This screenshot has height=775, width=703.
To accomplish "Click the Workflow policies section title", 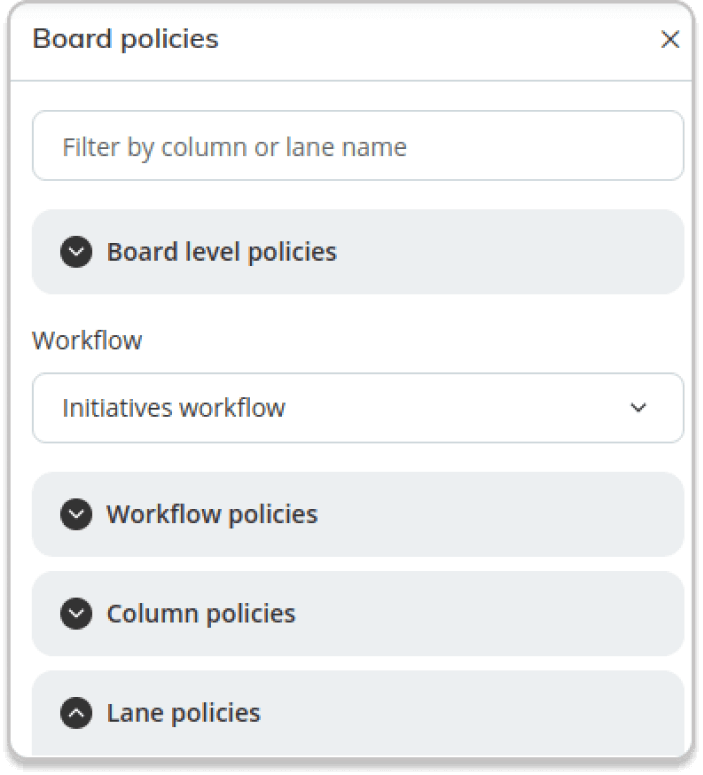I will [212, 515].
